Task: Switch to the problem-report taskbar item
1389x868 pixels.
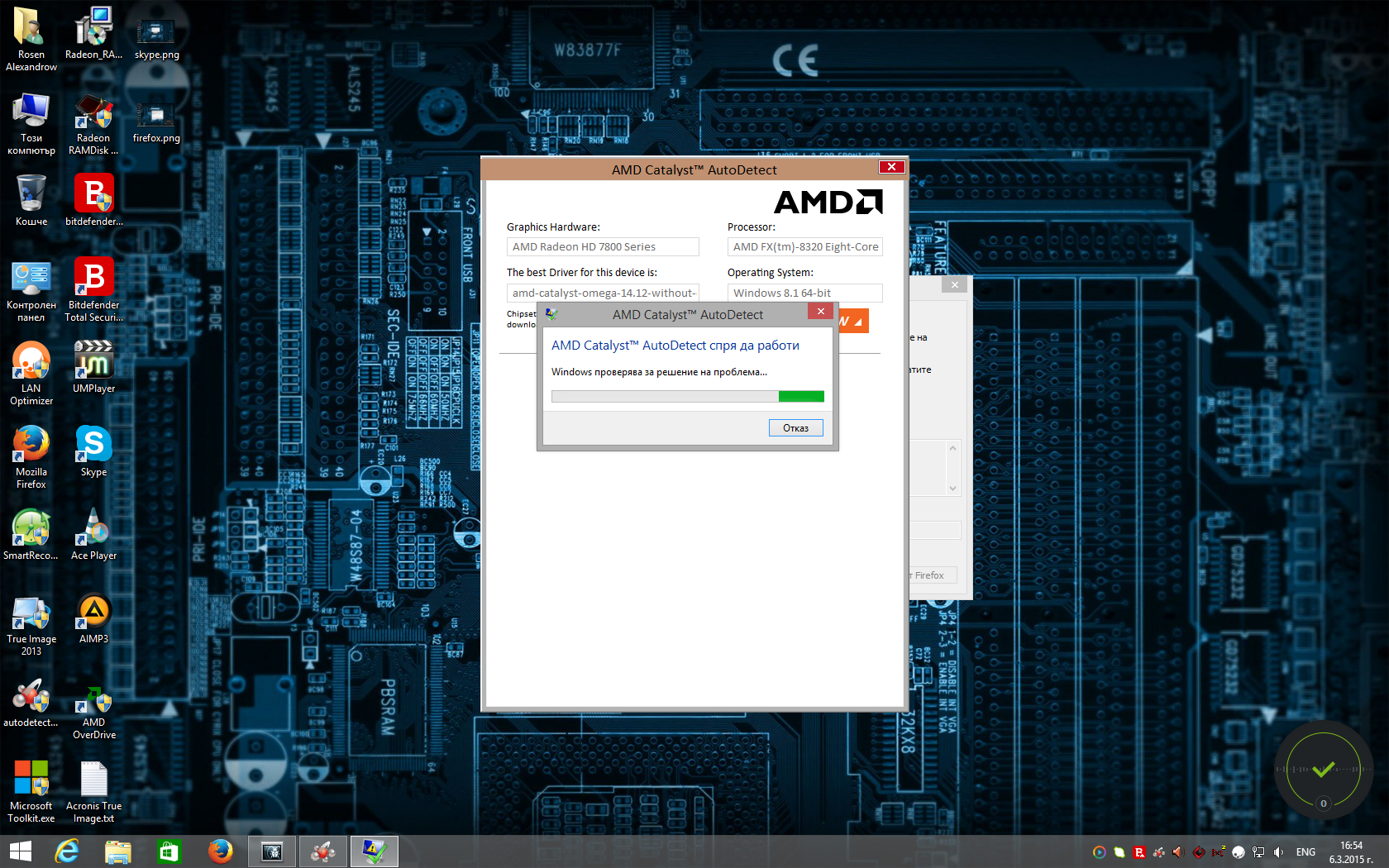Action: pos(374,851)
